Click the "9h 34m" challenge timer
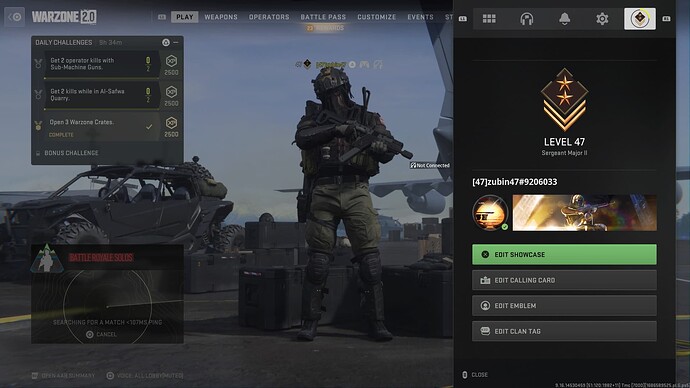The height and width of the screenshot is (388, 690). coord(110,43)
